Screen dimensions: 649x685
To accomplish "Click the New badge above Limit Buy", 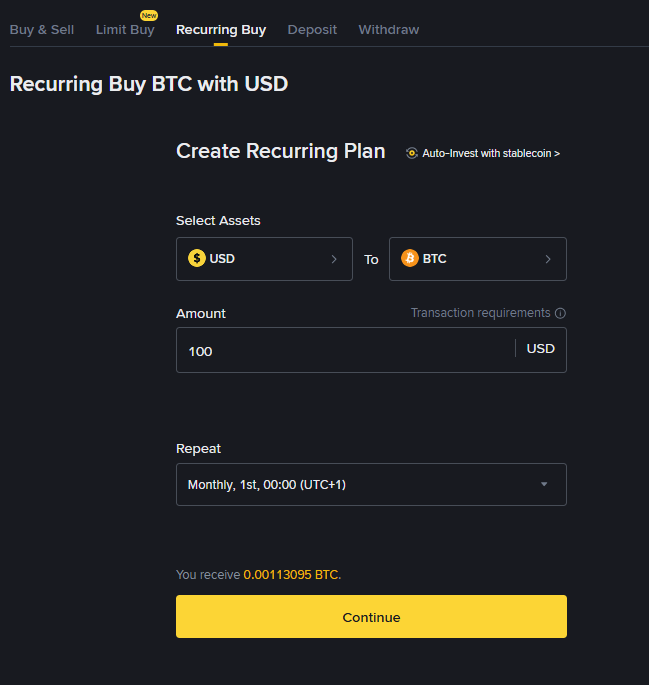I will point(149,16).
